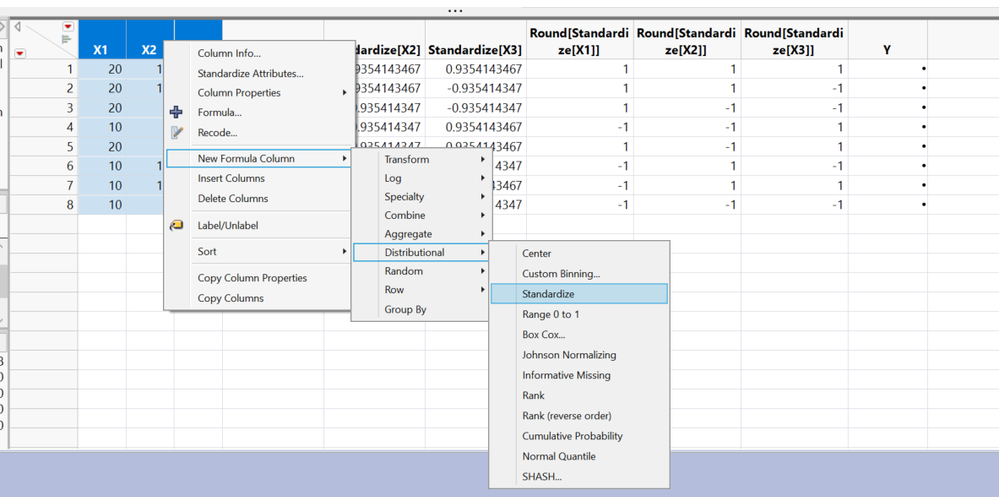The width and height of the screenshot is (999, 497).
Task: Select Delete Columns
Action: point(233,198)
